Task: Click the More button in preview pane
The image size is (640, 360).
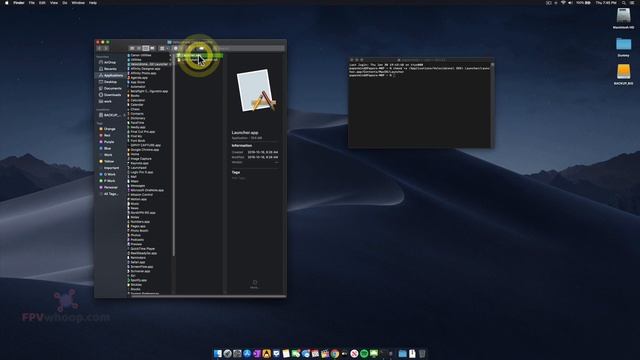Action: click(255, 284)
